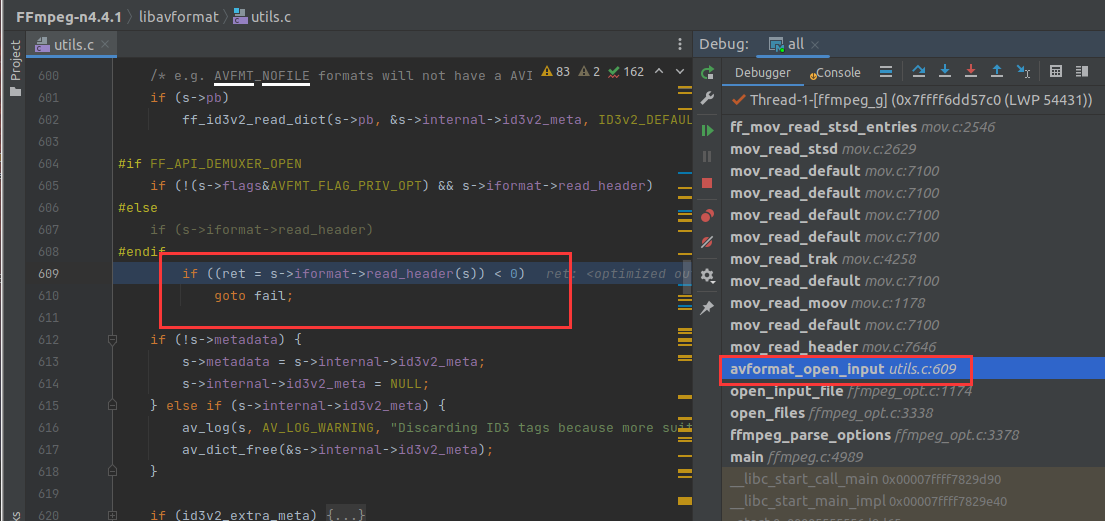
Task: Close the 'all' debug session tab
Action: coord(815,44)
